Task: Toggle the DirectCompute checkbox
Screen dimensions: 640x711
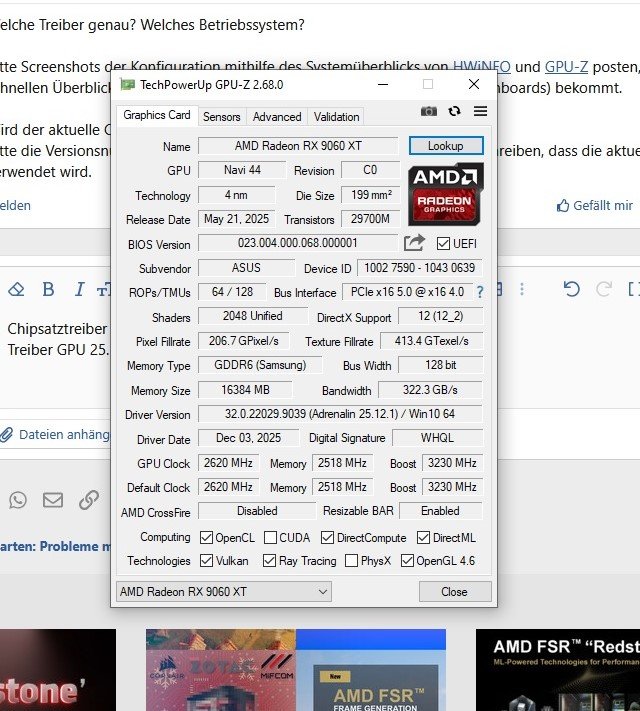Action: [327, 537]
